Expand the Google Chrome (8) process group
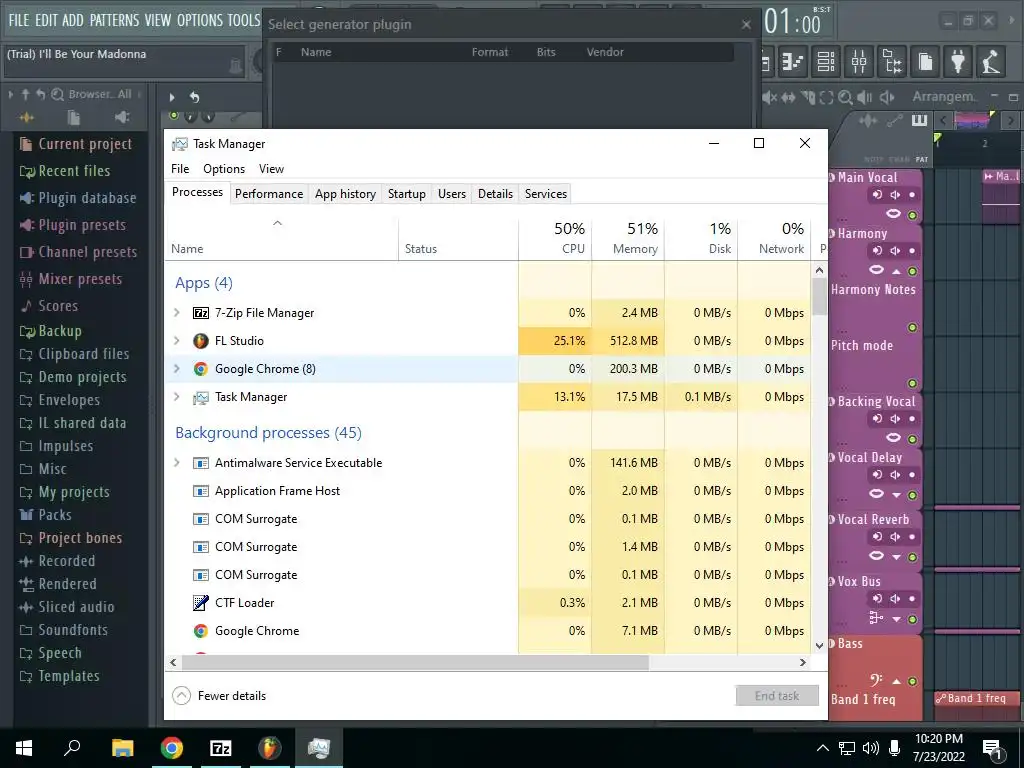This screenshot has width=1024, height=768. click(x=177, y=369)
